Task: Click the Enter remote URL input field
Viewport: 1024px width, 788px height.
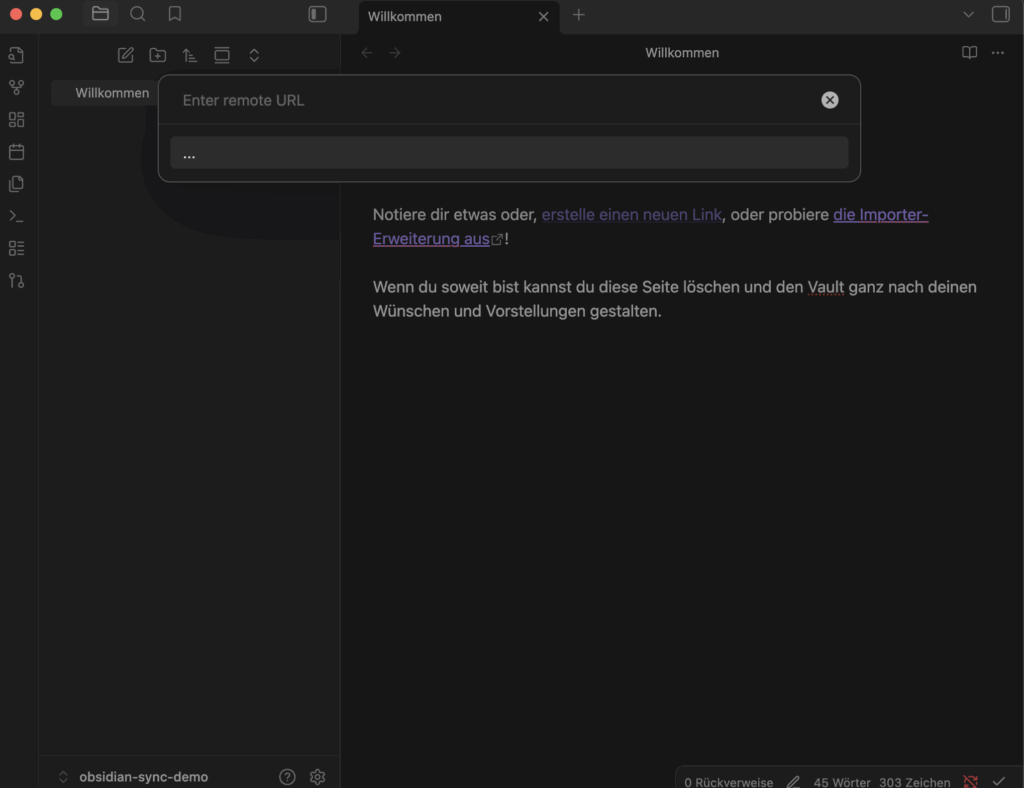Action: pos(490,100)
